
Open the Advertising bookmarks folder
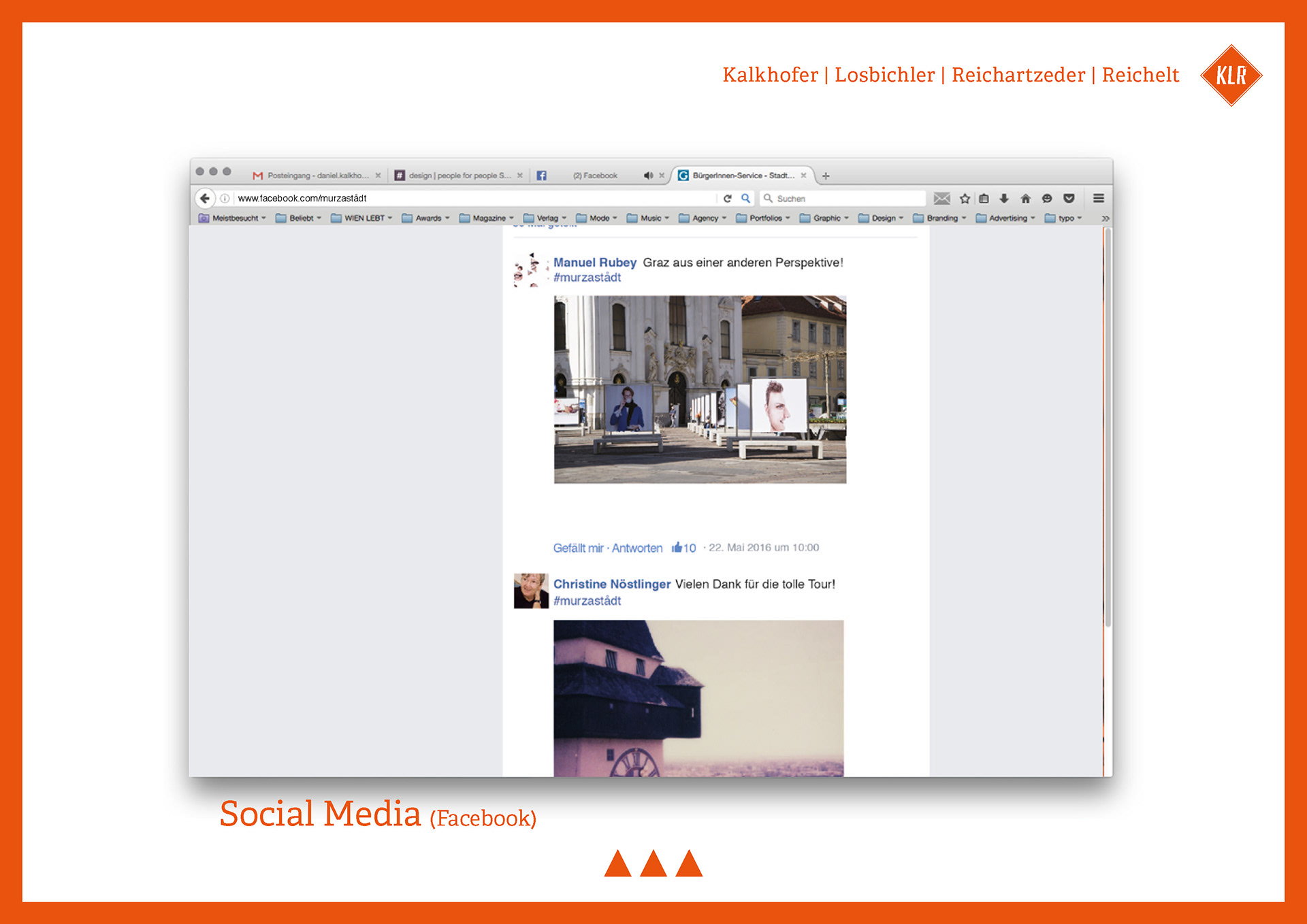point(1005,218)
